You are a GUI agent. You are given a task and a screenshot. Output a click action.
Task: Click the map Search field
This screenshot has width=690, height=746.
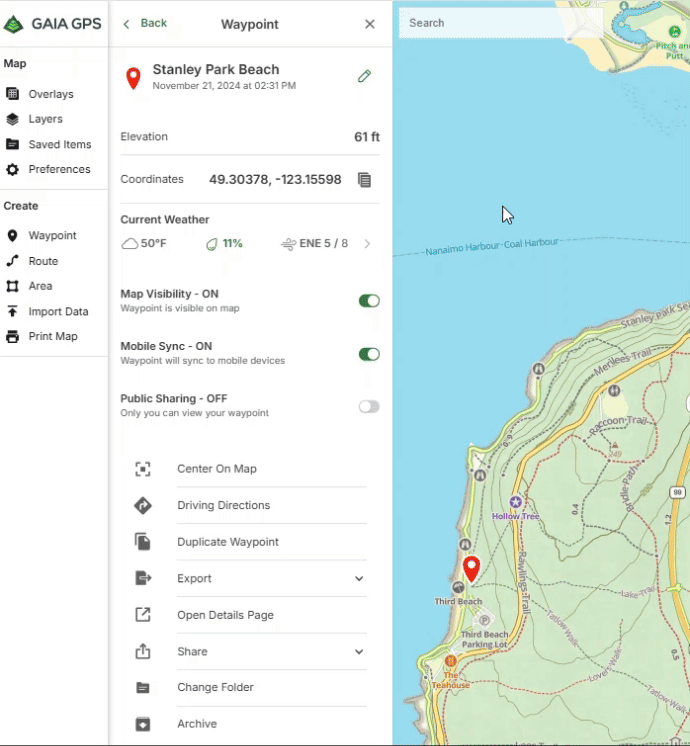pos(501,23)
